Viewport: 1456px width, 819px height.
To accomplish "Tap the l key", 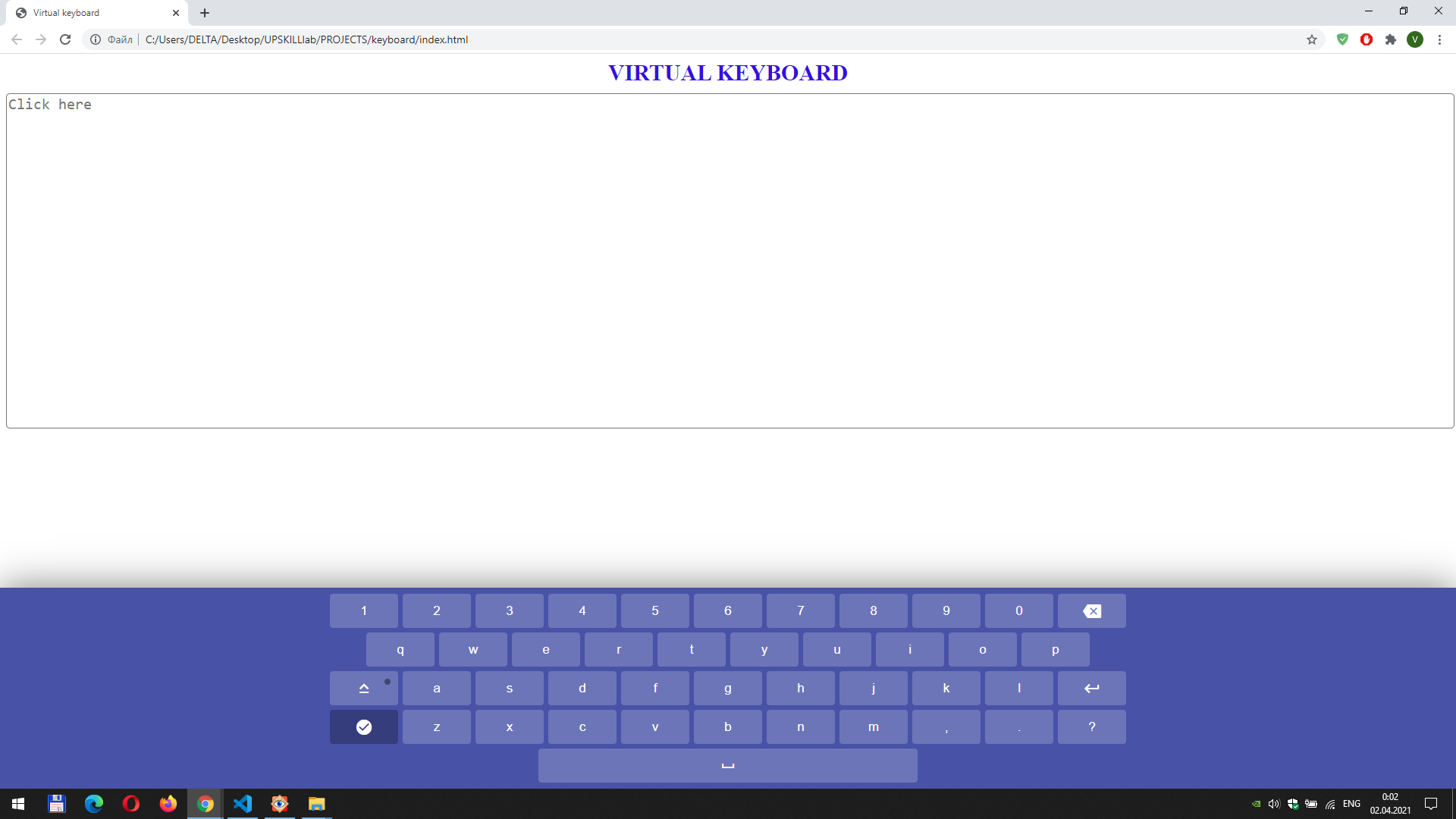I will click(x=1019, y=688).
